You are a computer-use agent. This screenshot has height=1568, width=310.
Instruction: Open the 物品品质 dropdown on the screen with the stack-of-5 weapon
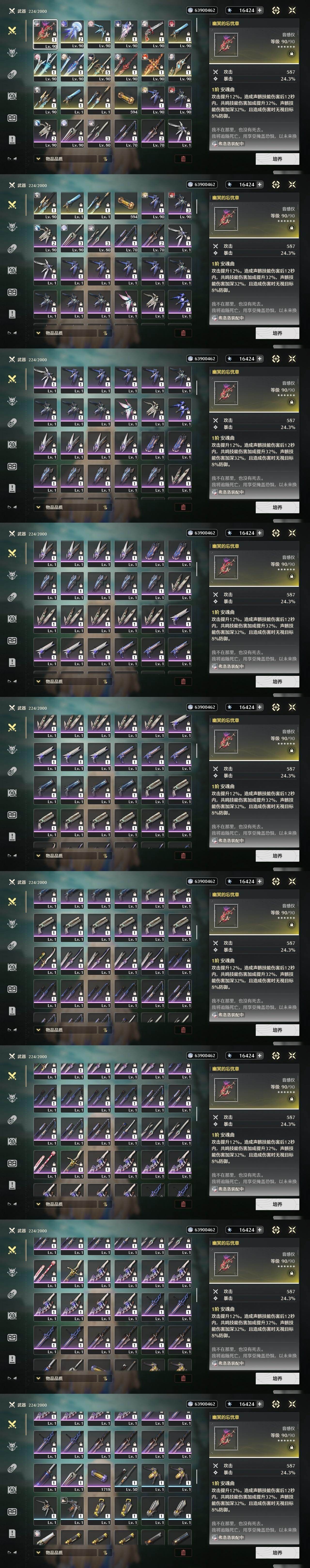click(64, 158)
